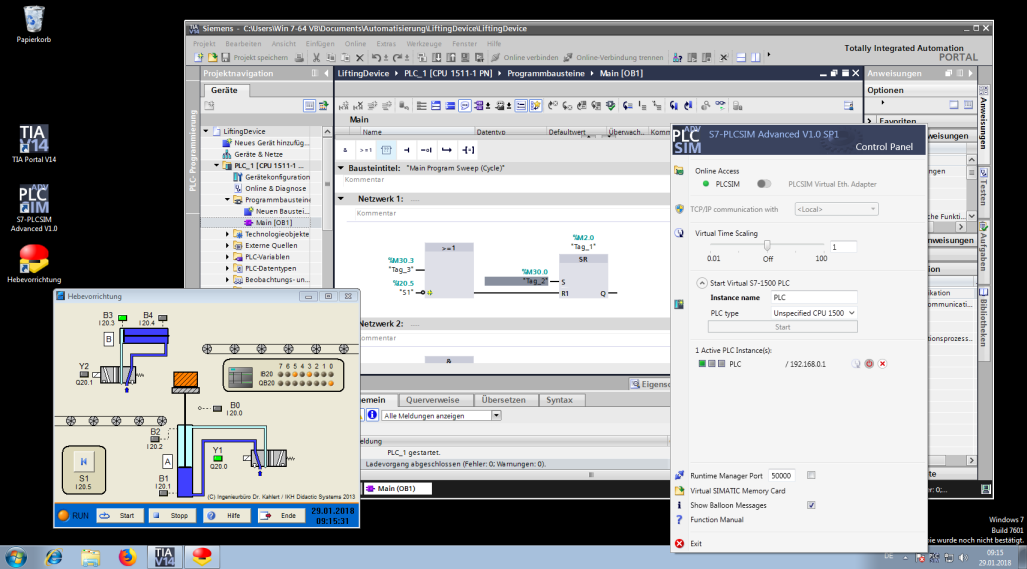Collapse Netzwerk 1 with its triangle
The height and width of the screenshot is (569, 1027).
(x=341, y=198)
